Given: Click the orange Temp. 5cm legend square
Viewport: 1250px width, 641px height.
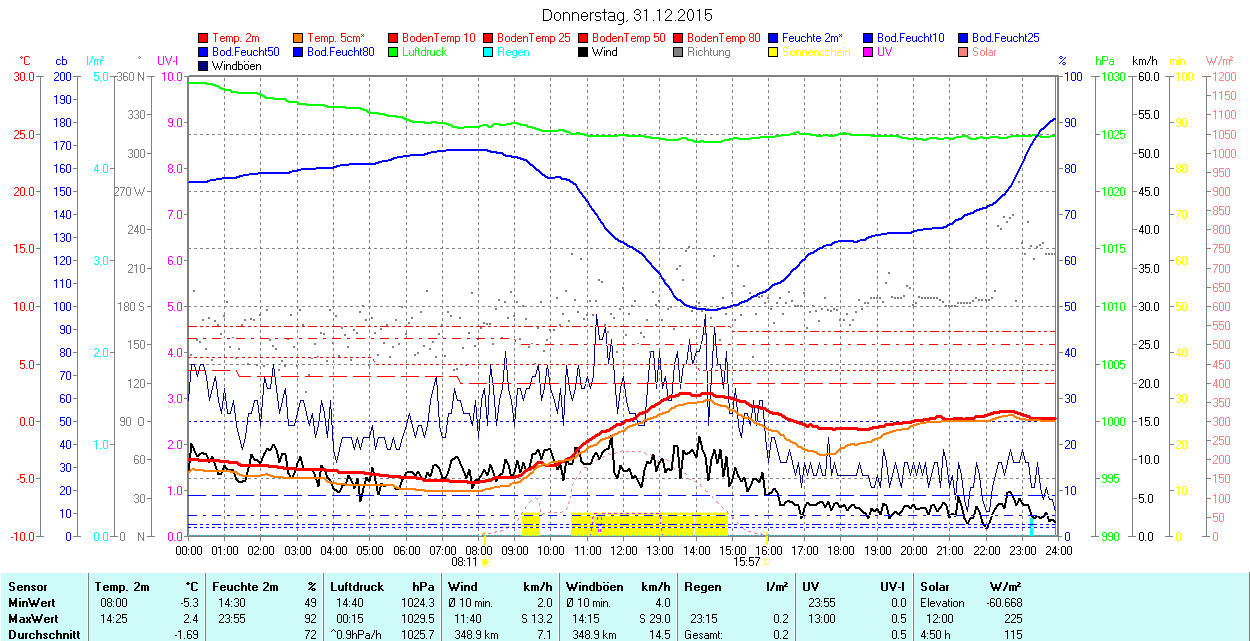Looking at the screenshot, I should [299, 38].
